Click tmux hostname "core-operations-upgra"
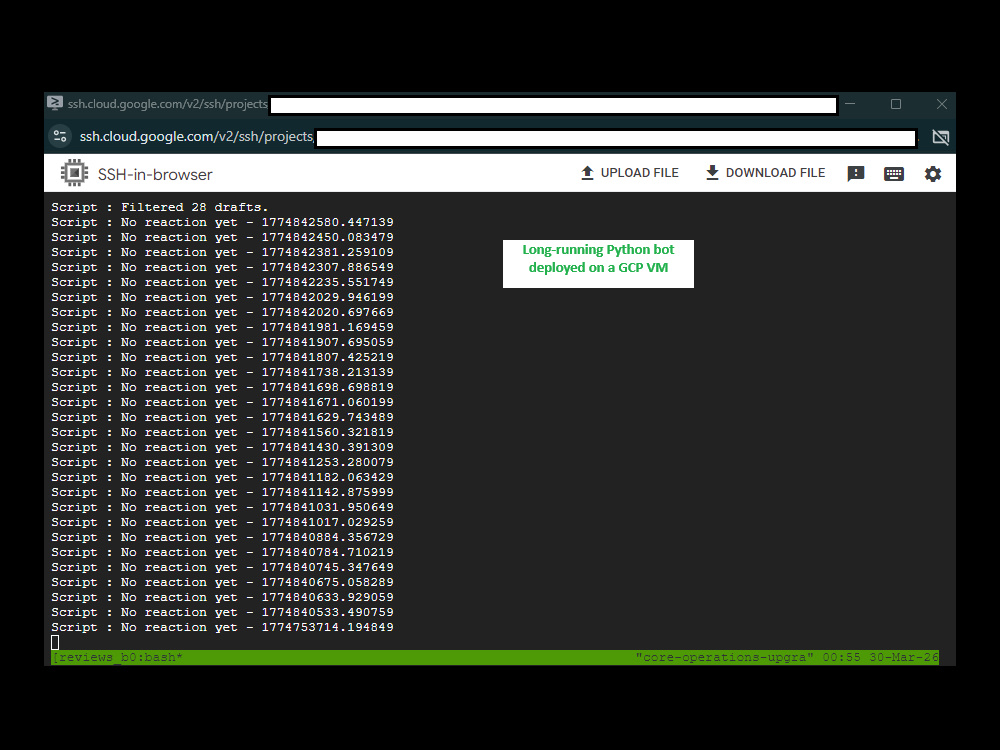This screenshot has height=750, width=1000. pos(724,657)
